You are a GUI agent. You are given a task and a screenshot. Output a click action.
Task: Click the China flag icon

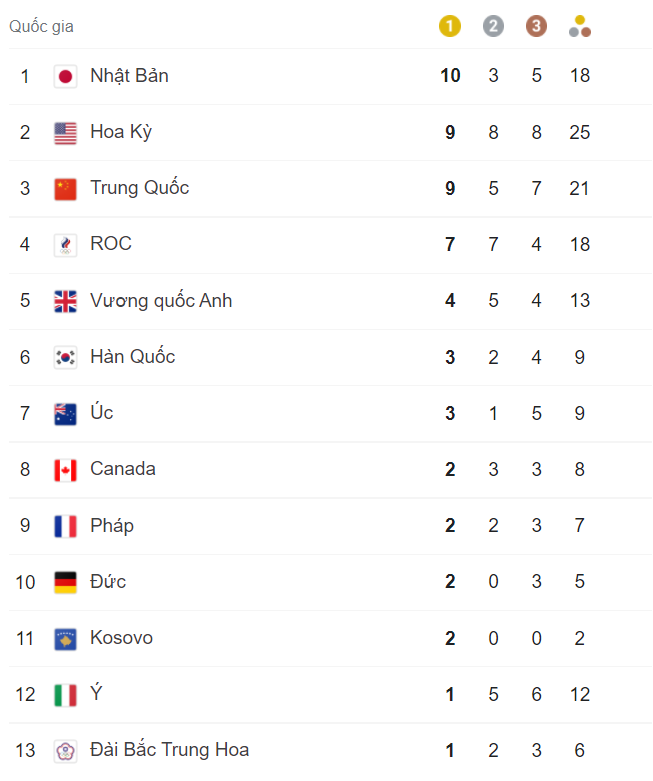pyautogui.click(x=65, y=188)
